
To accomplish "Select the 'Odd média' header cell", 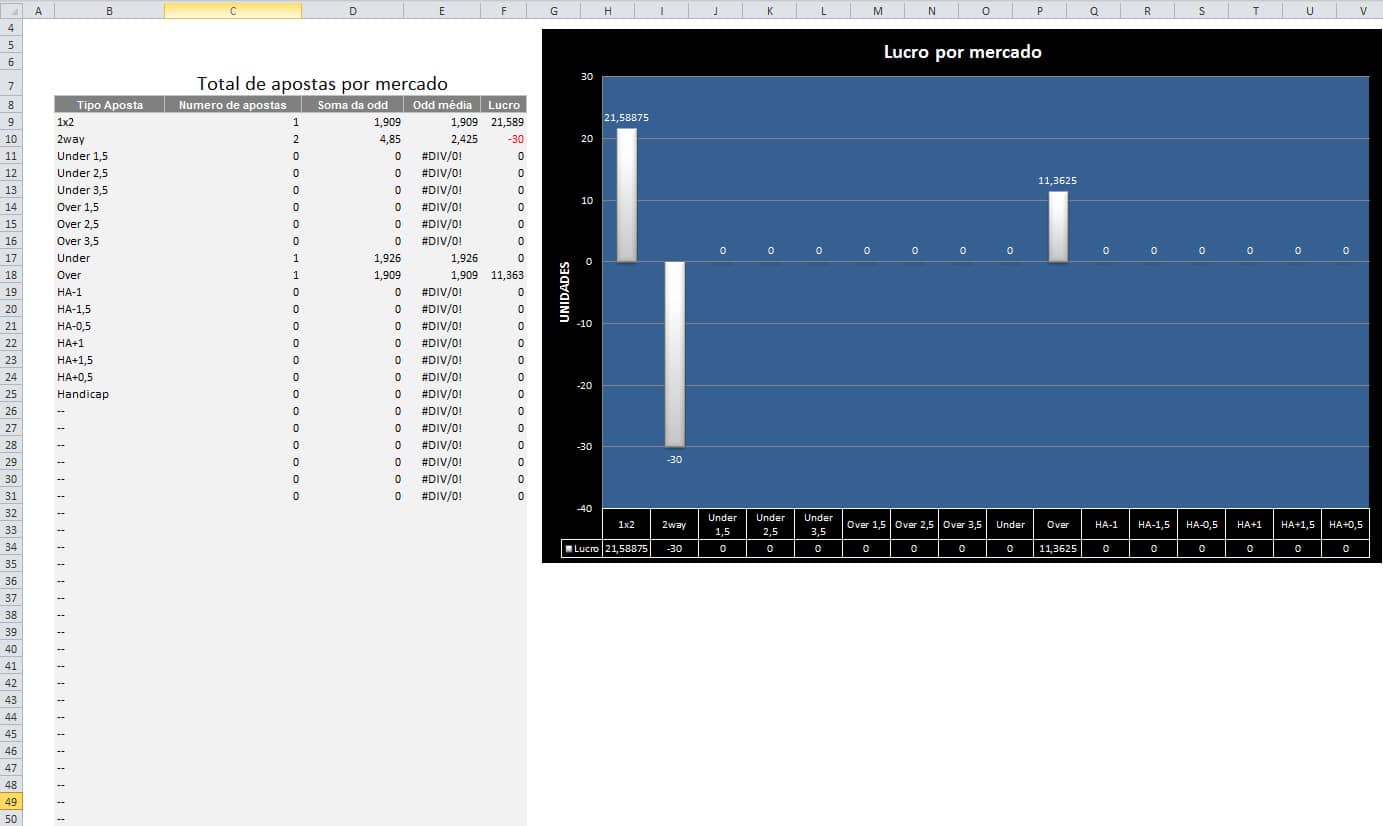I will (442, 105).
